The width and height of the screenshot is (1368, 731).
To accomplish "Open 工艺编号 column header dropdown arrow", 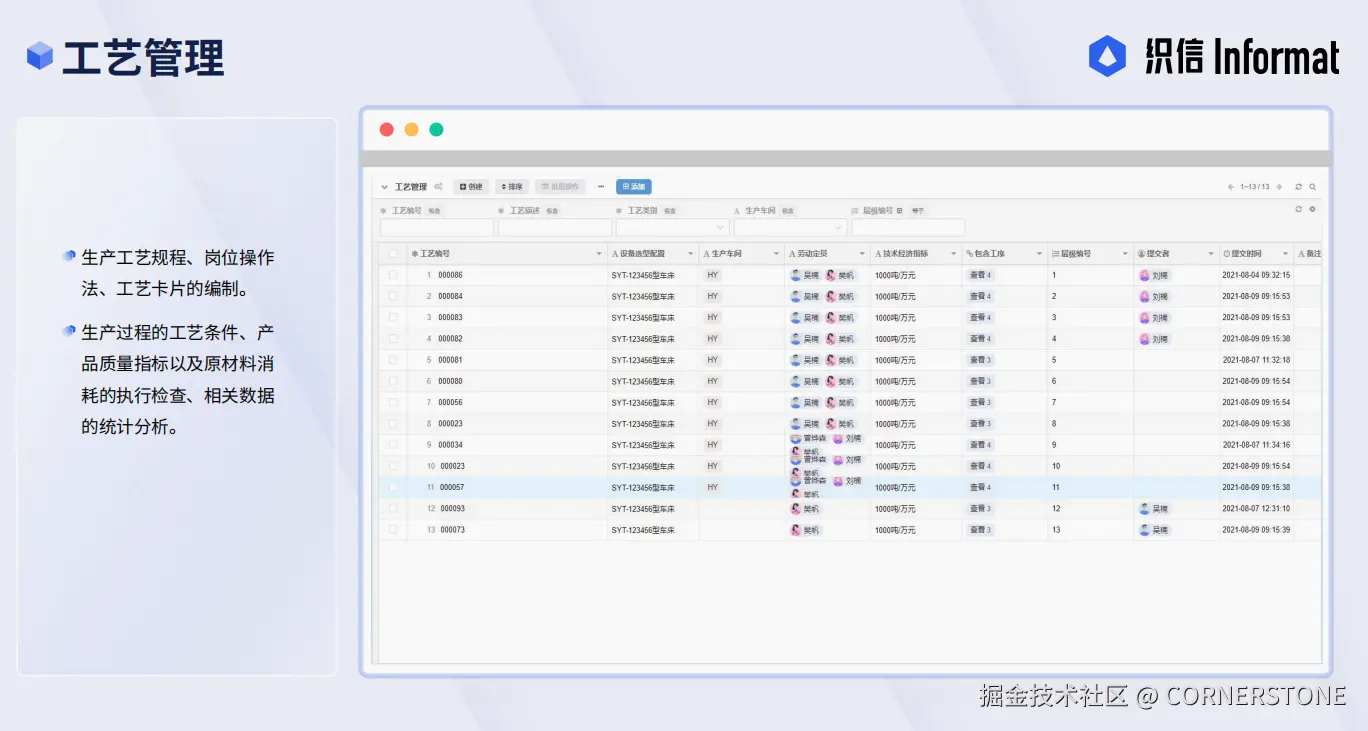I will (x=599, y=254).
